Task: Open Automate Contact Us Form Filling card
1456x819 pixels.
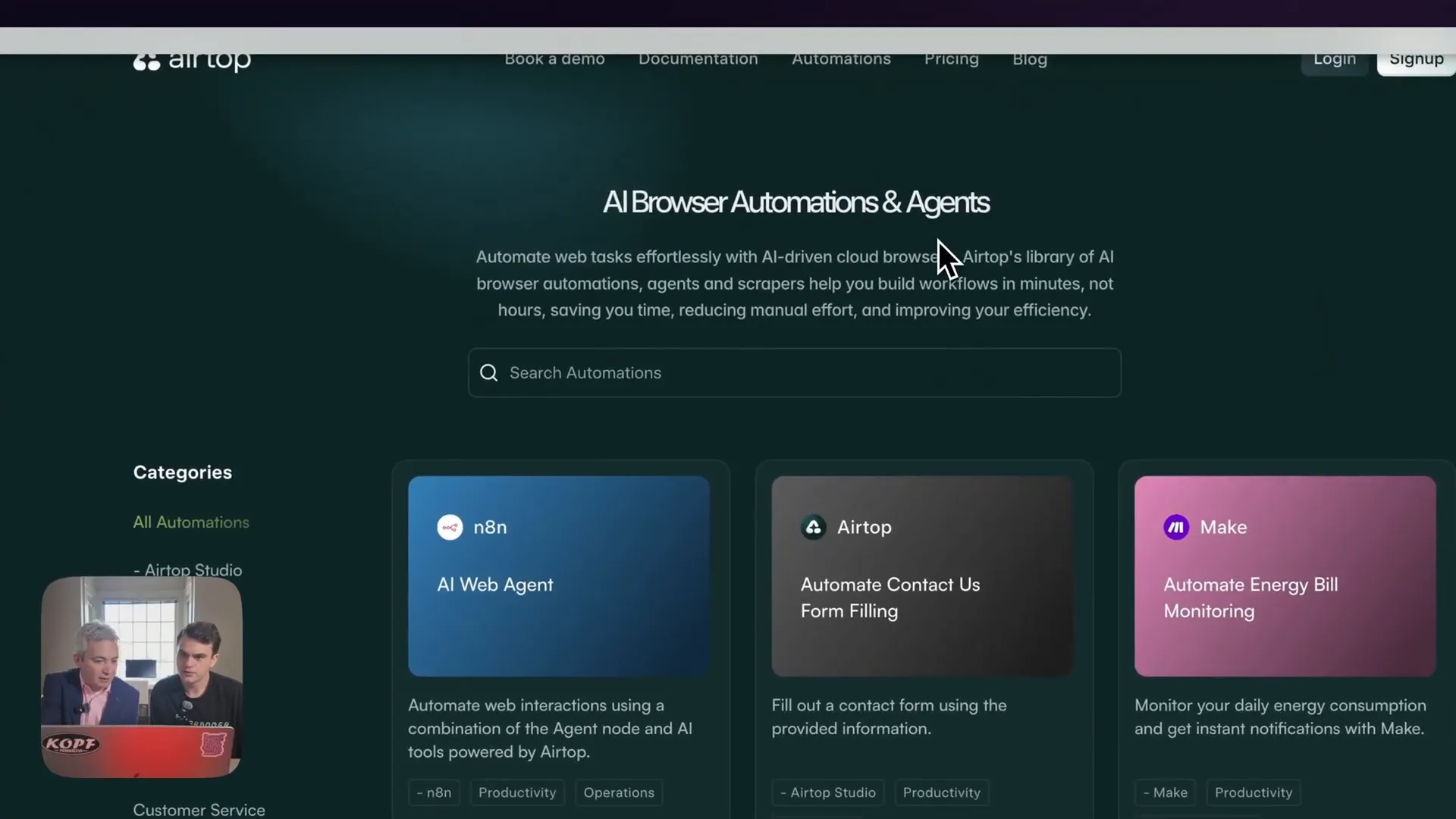Action: point(922,576)
